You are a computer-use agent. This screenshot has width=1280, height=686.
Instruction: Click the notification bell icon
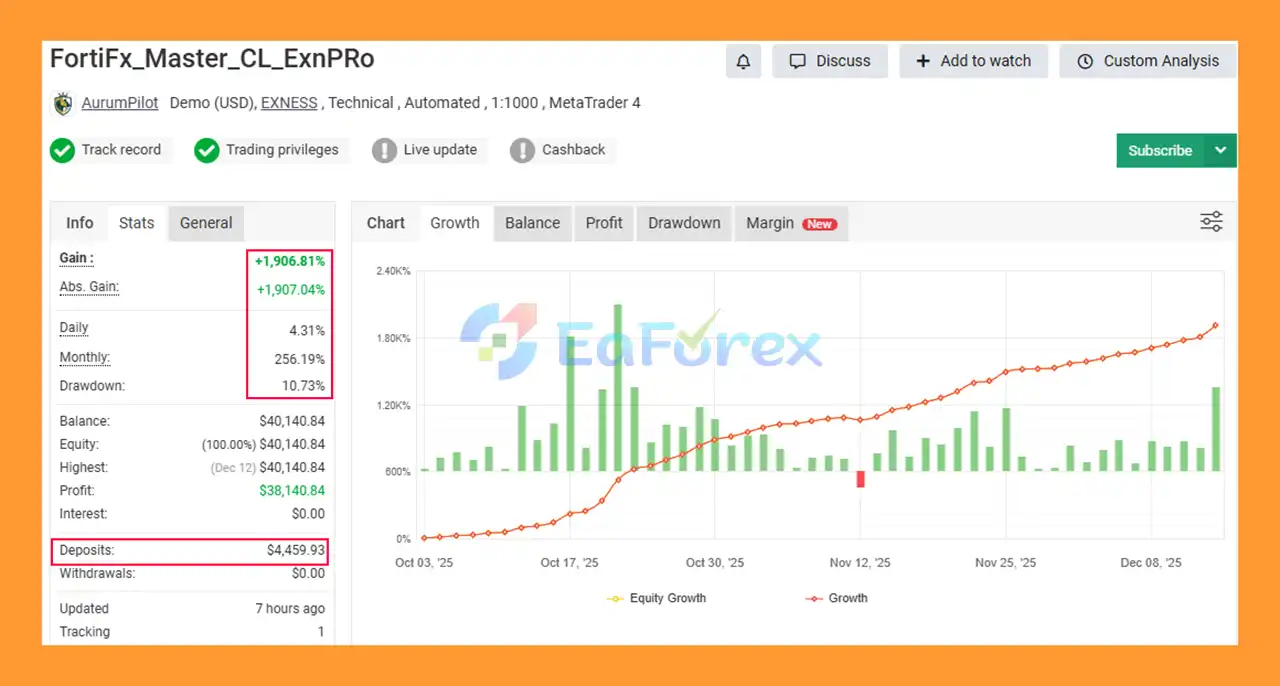(x=743, y=61)
